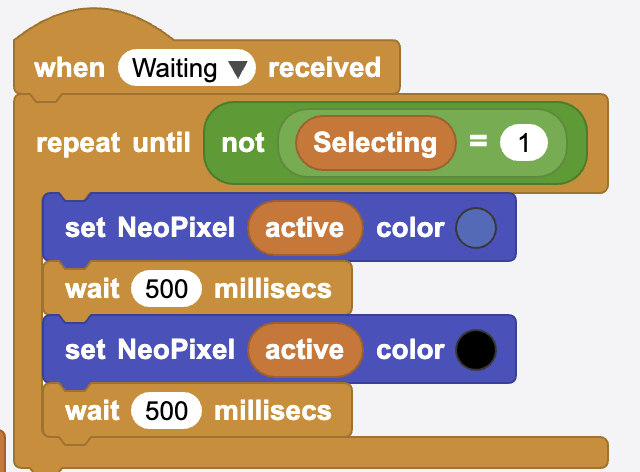Open the blue NeoPixel color swatch
The image size is (640, 472).
click(476, 228)
